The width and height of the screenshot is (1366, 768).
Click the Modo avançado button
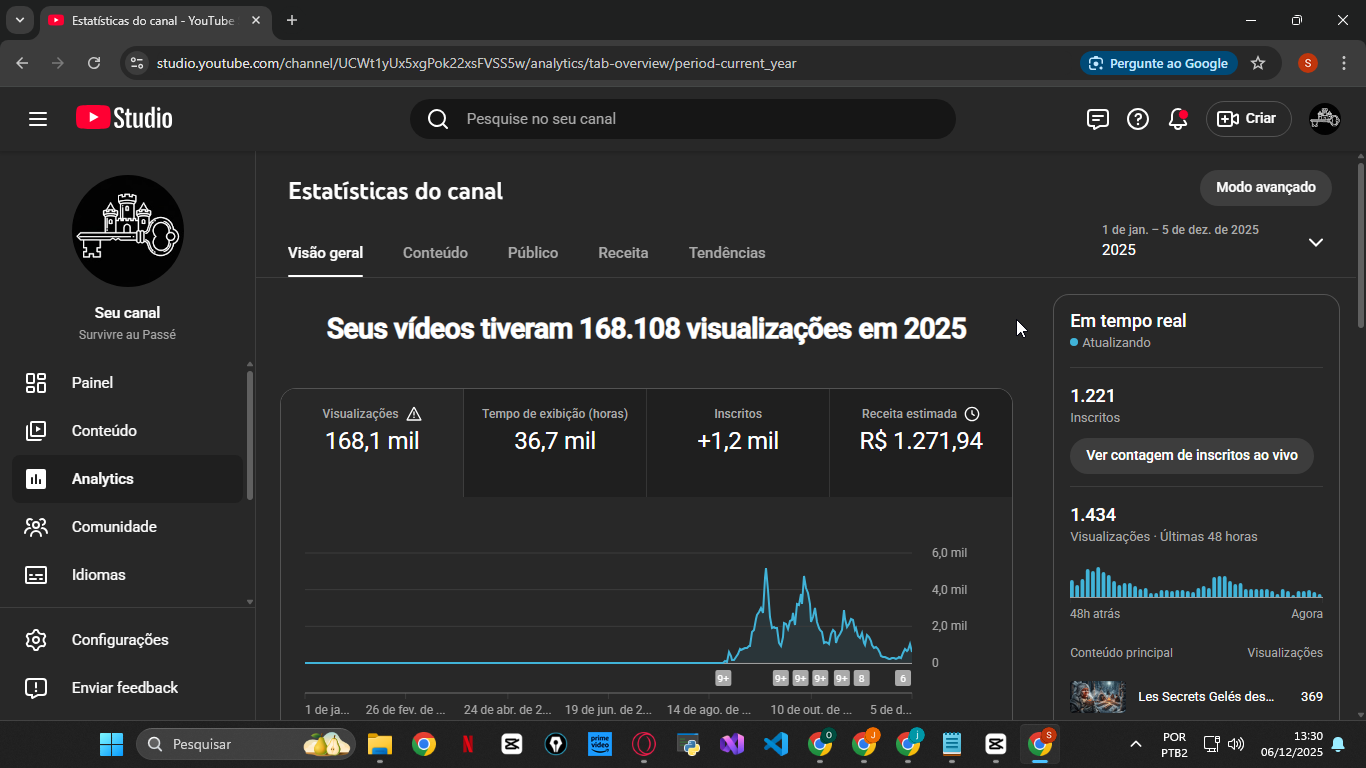pos(1265,188)
